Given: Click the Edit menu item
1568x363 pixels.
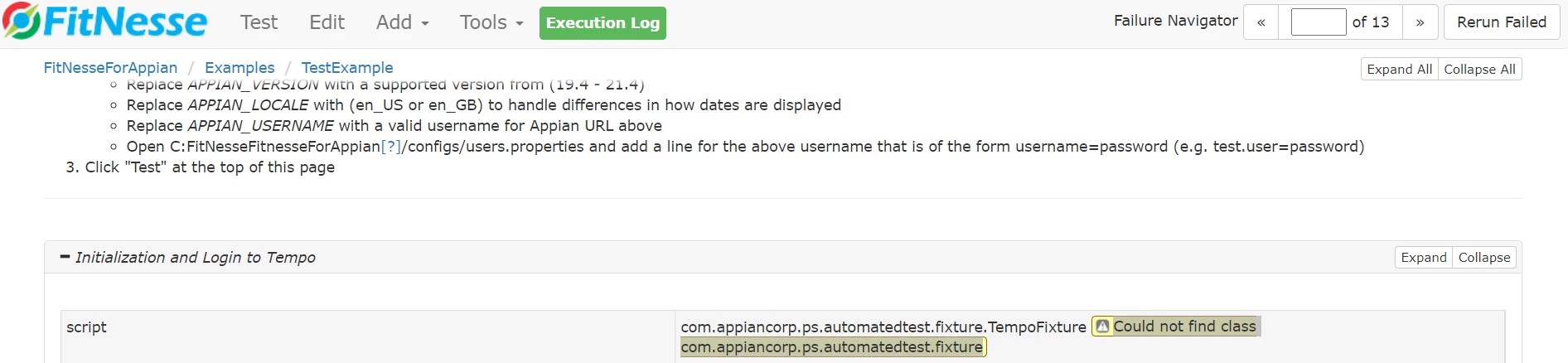Looking at the screenshot, I should click(327, 22).
